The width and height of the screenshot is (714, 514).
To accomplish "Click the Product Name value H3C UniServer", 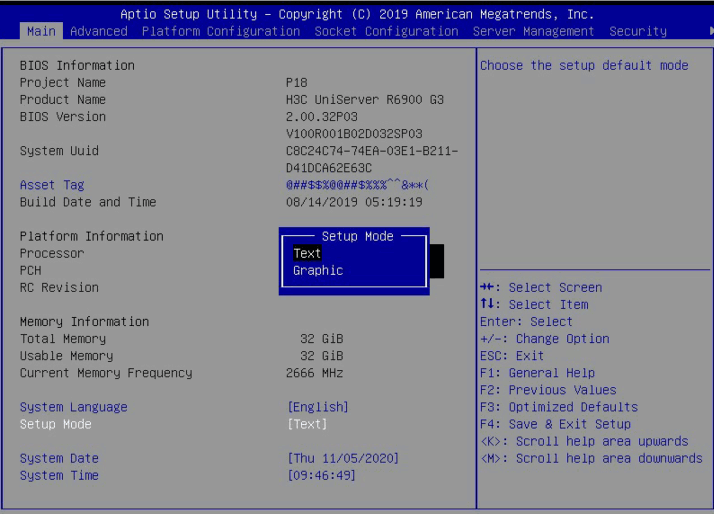I will [x=365, y=100].
